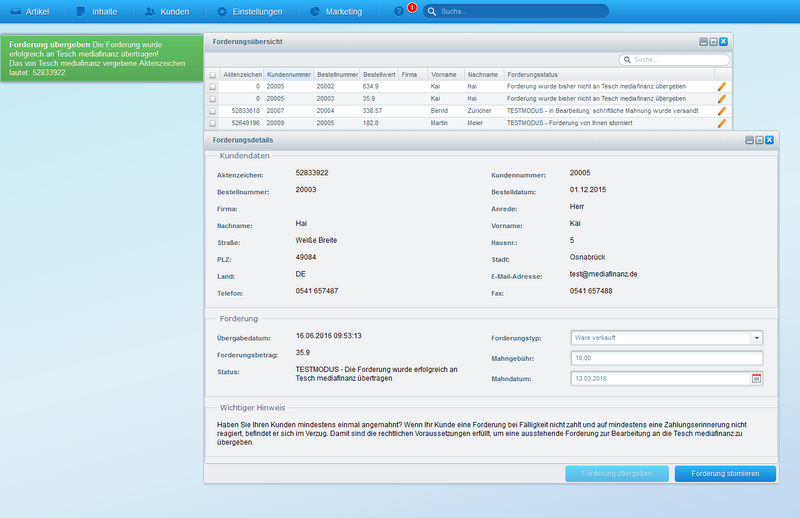Edit the claim with Bestellnummer 20003
Viewport: 800px width, 518px height.
click(x=721, y=99)
